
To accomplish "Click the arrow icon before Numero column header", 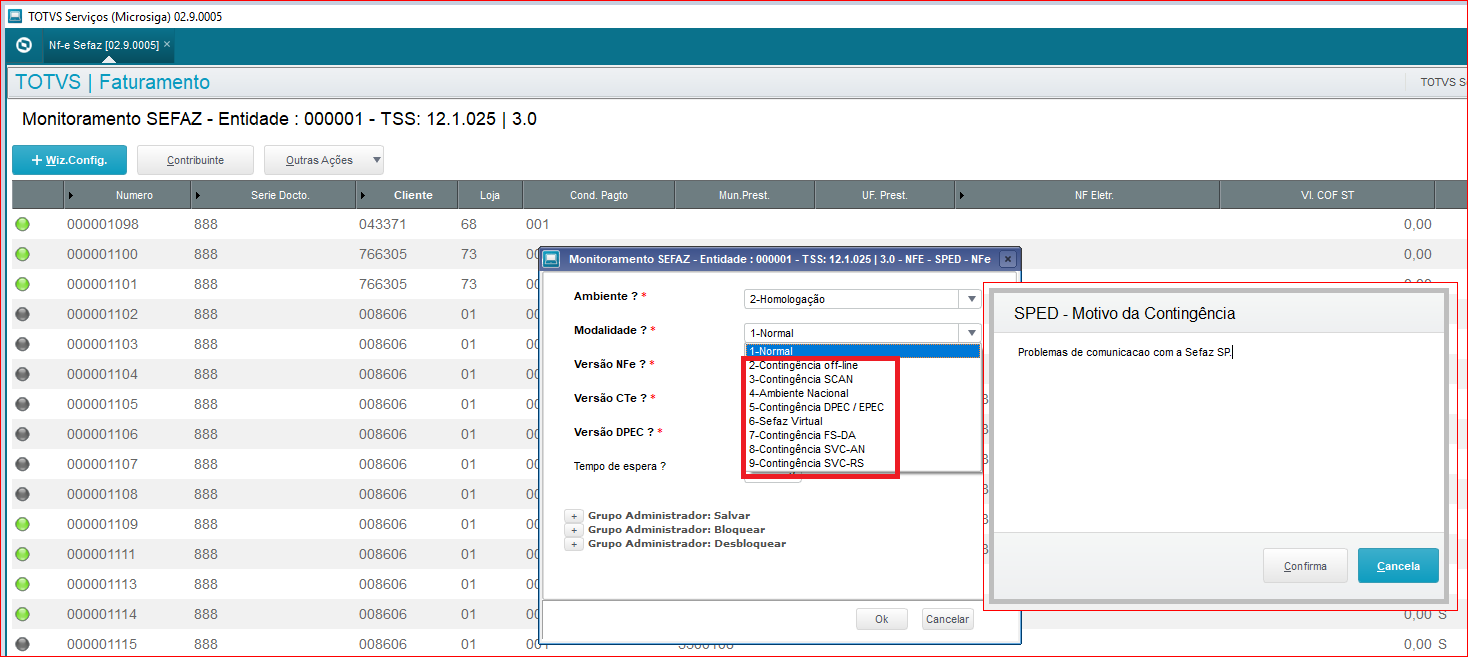I will coord(70,195).
